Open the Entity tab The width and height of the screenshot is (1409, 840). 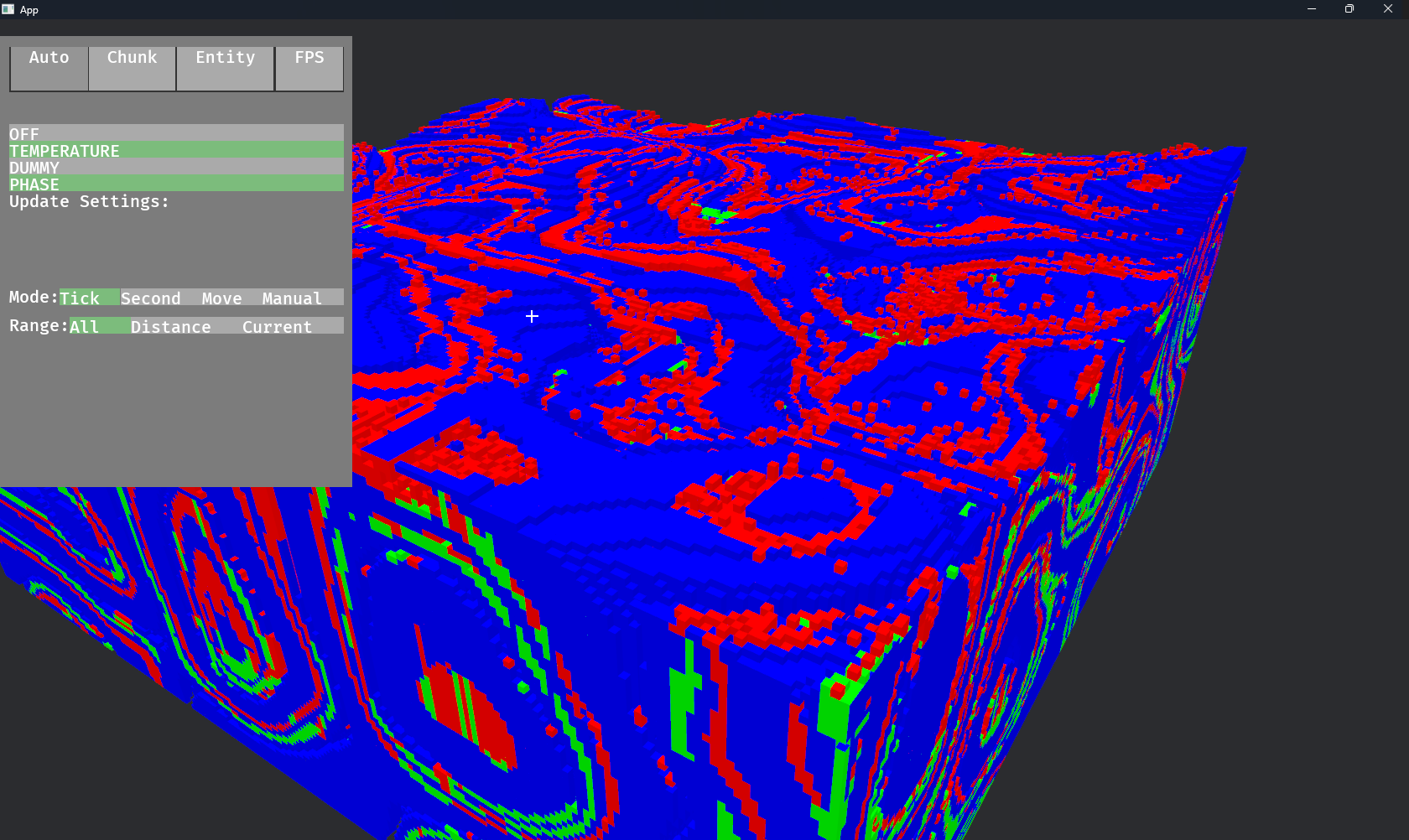(x=226, y=68)
